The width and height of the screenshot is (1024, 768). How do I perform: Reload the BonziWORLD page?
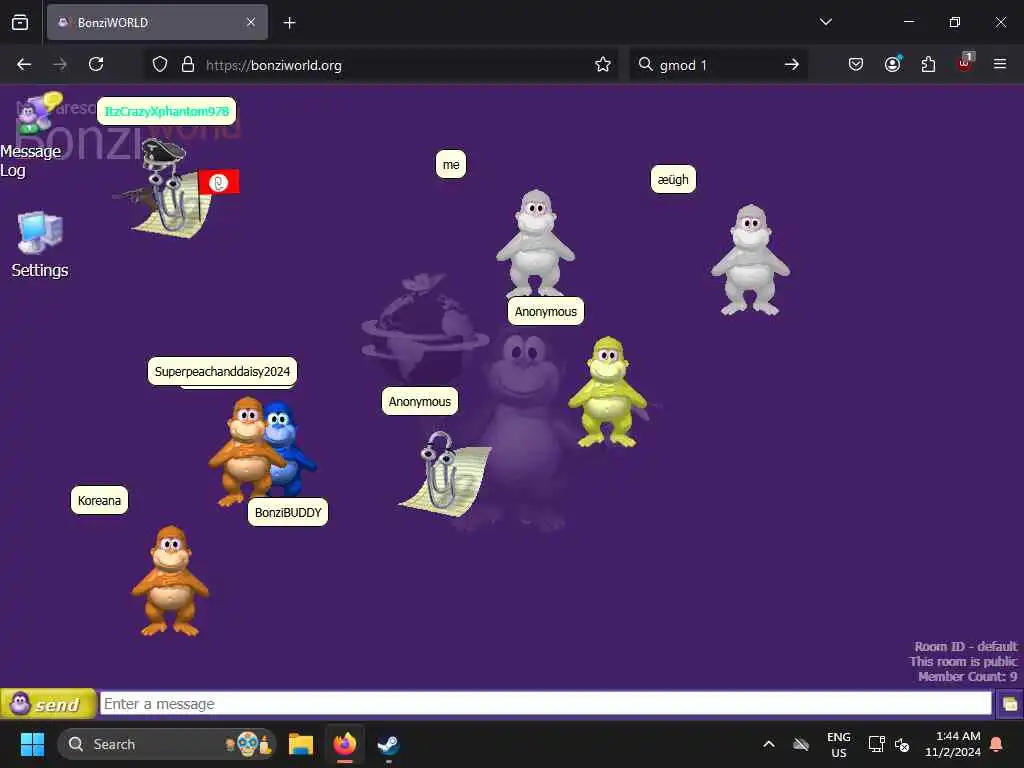(96, 65)
